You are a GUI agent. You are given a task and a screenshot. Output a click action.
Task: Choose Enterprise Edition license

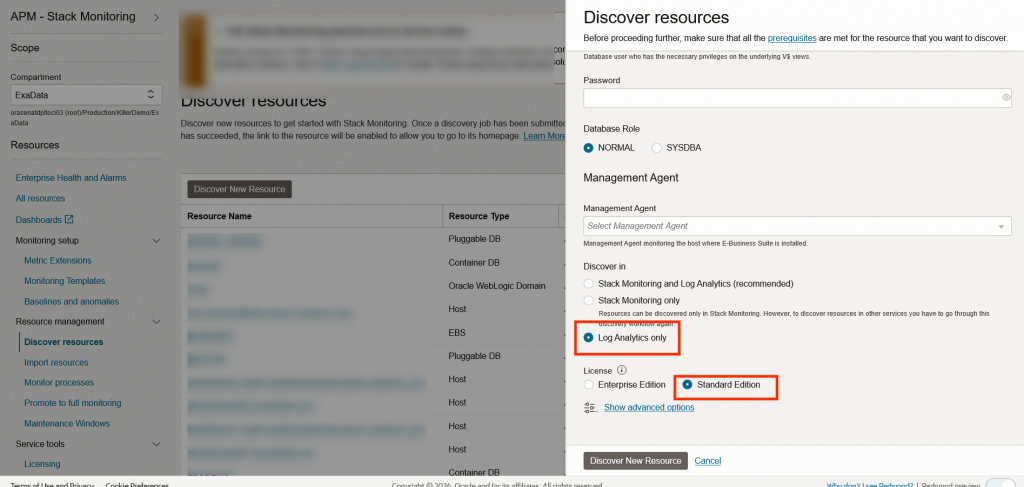click(589, 385)
